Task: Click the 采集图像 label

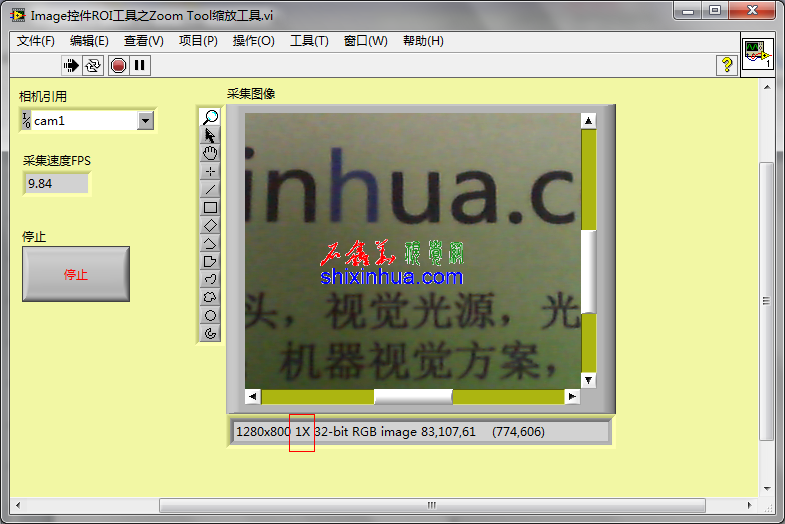Action: 251,94
